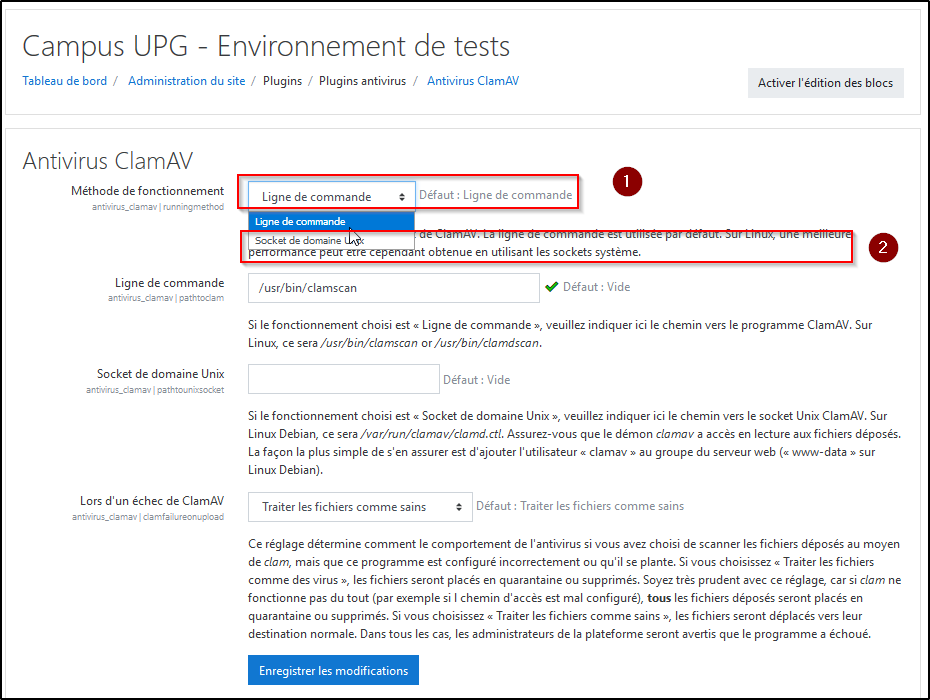Click the red annotation circle numbered 1

coord(626,182)
